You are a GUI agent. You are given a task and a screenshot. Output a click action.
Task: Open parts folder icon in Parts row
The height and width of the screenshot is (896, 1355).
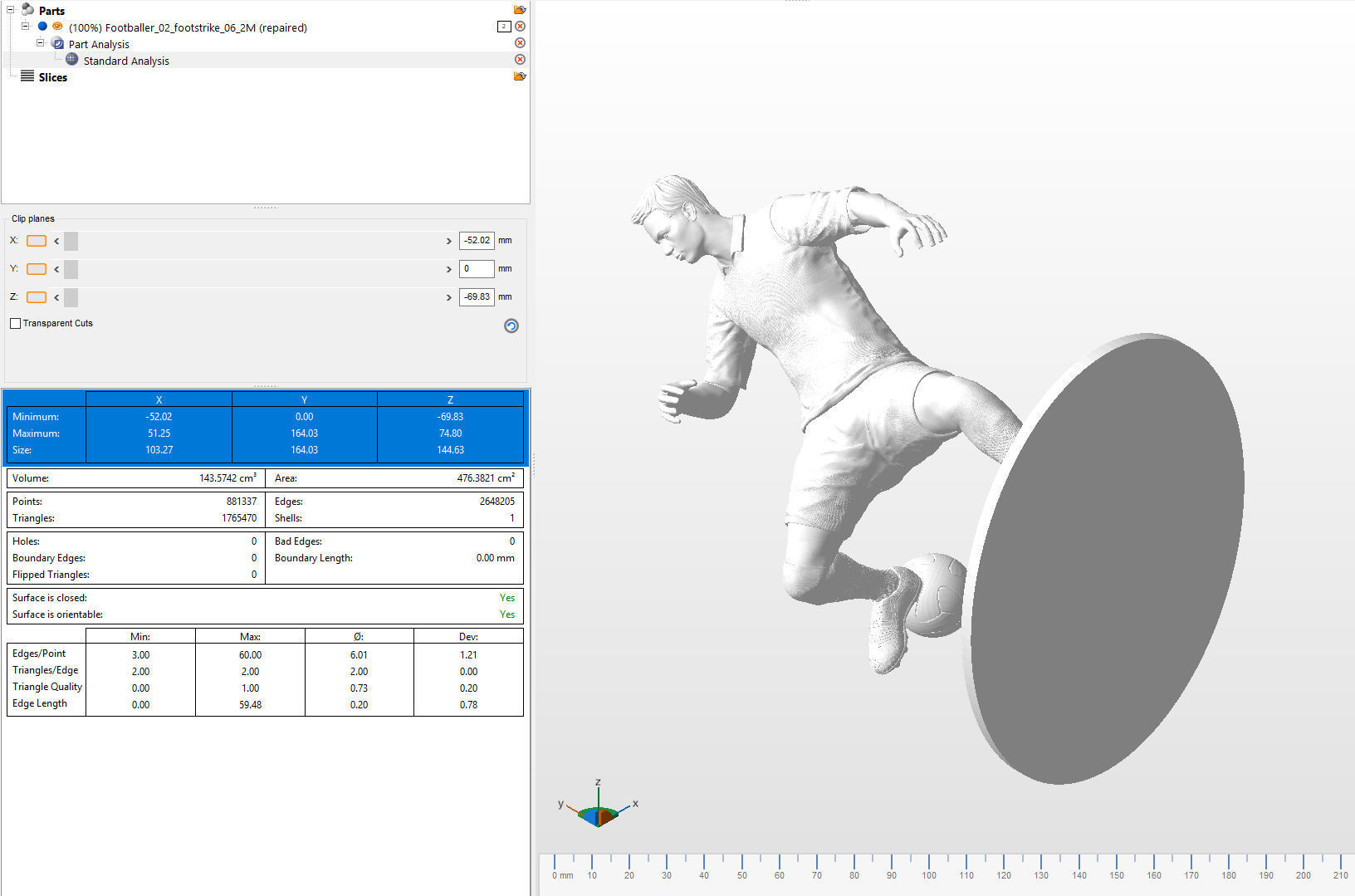point(520,10)
